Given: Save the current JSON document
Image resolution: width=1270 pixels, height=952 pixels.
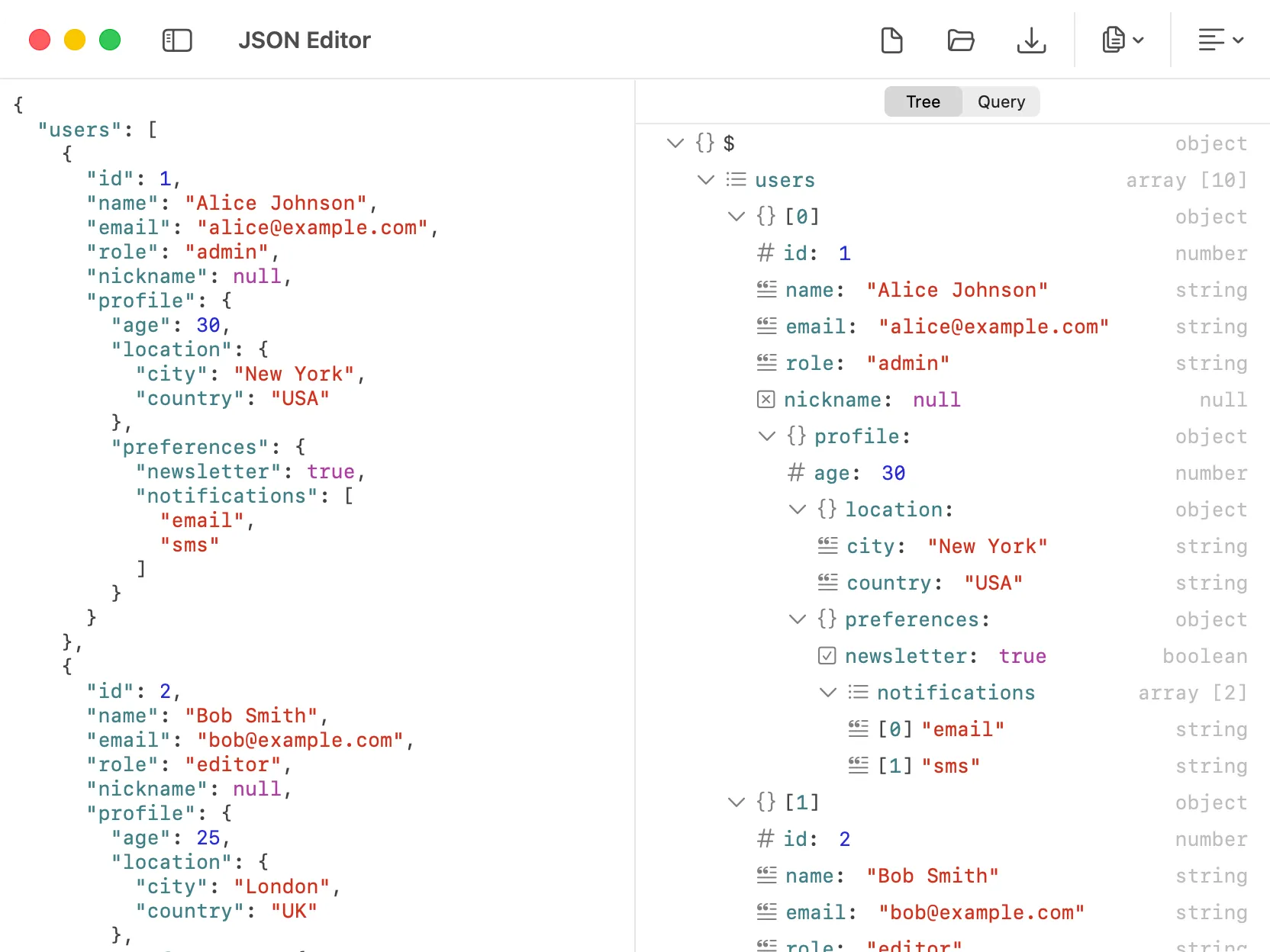Looking at the screenshot, I should pyautogui.click(x=1031, y=40).
